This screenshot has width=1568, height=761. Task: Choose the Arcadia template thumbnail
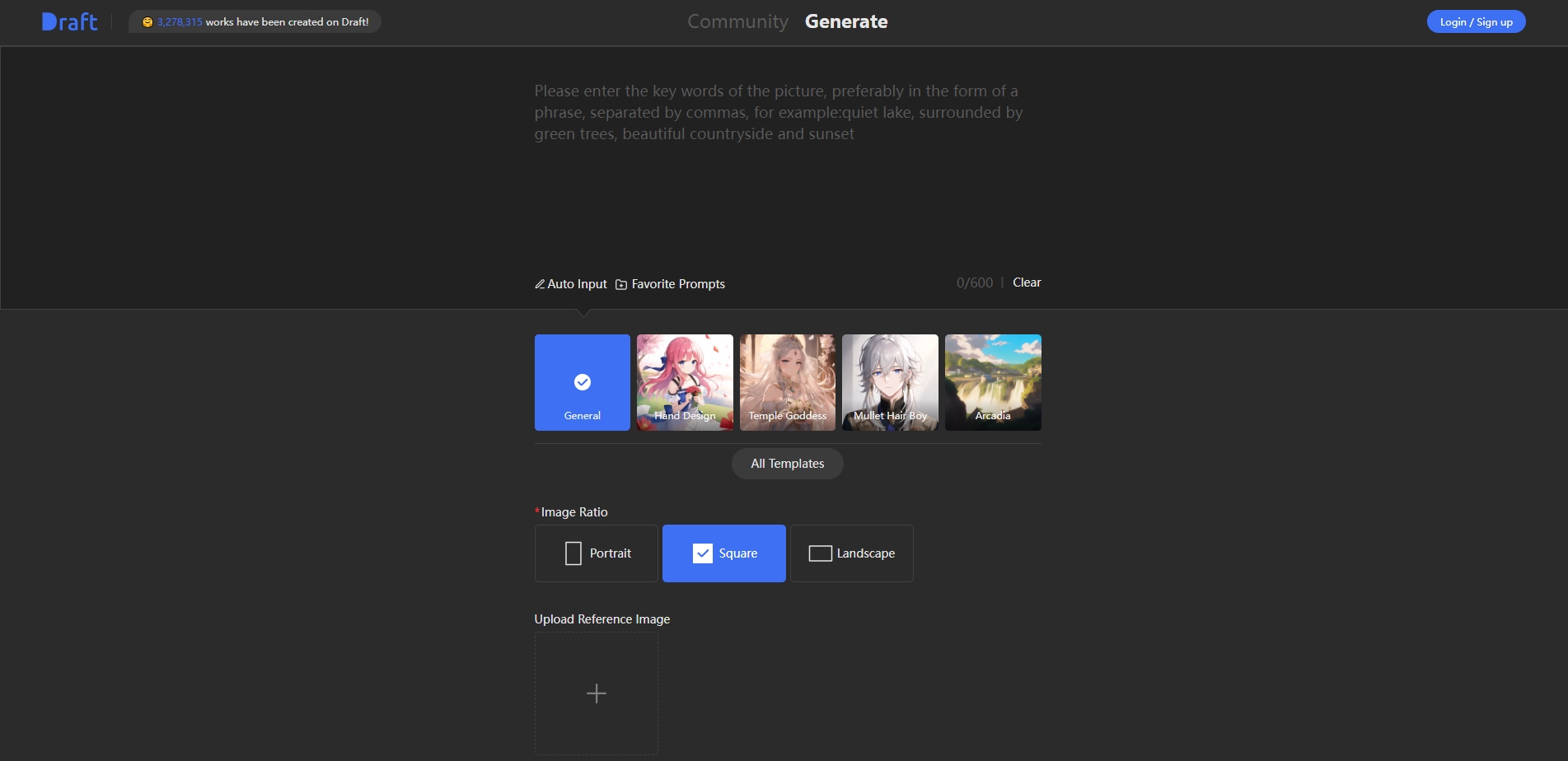(993, 382)
